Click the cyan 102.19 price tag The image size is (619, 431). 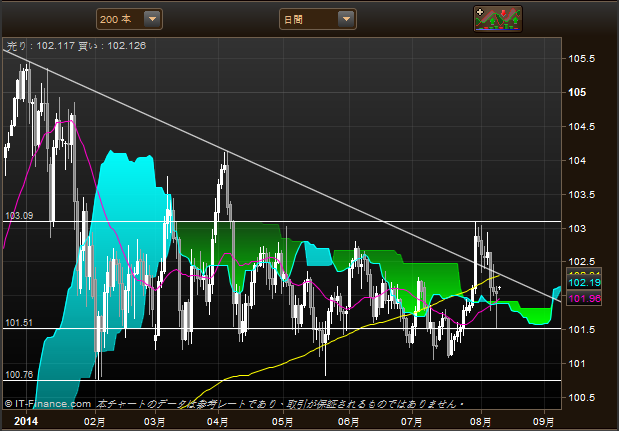pos(584,283)
